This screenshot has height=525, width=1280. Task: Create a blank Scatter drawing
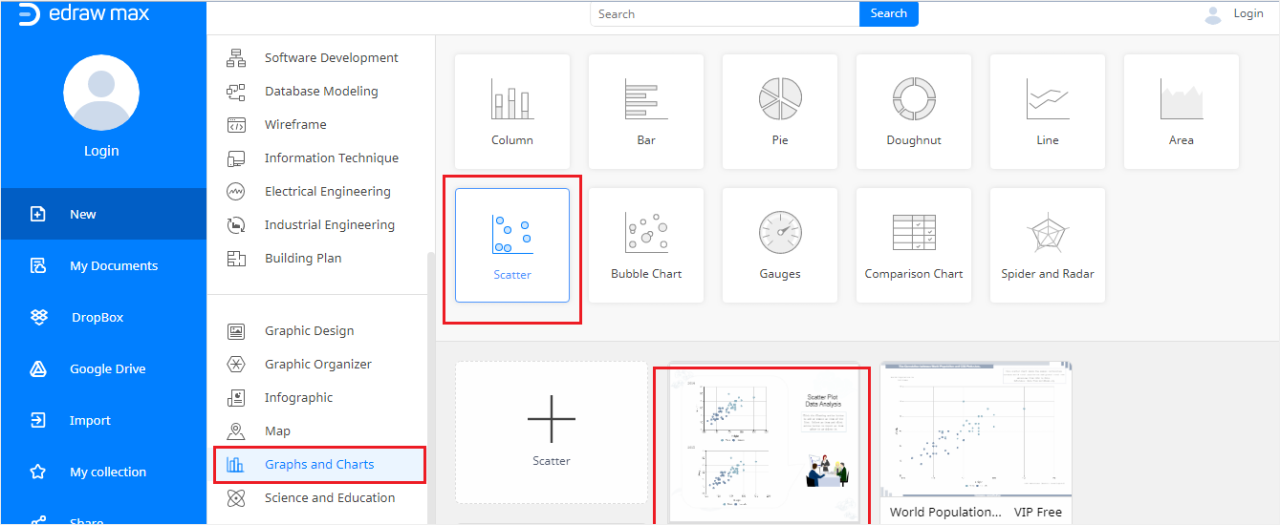click(x=551, y=432)
